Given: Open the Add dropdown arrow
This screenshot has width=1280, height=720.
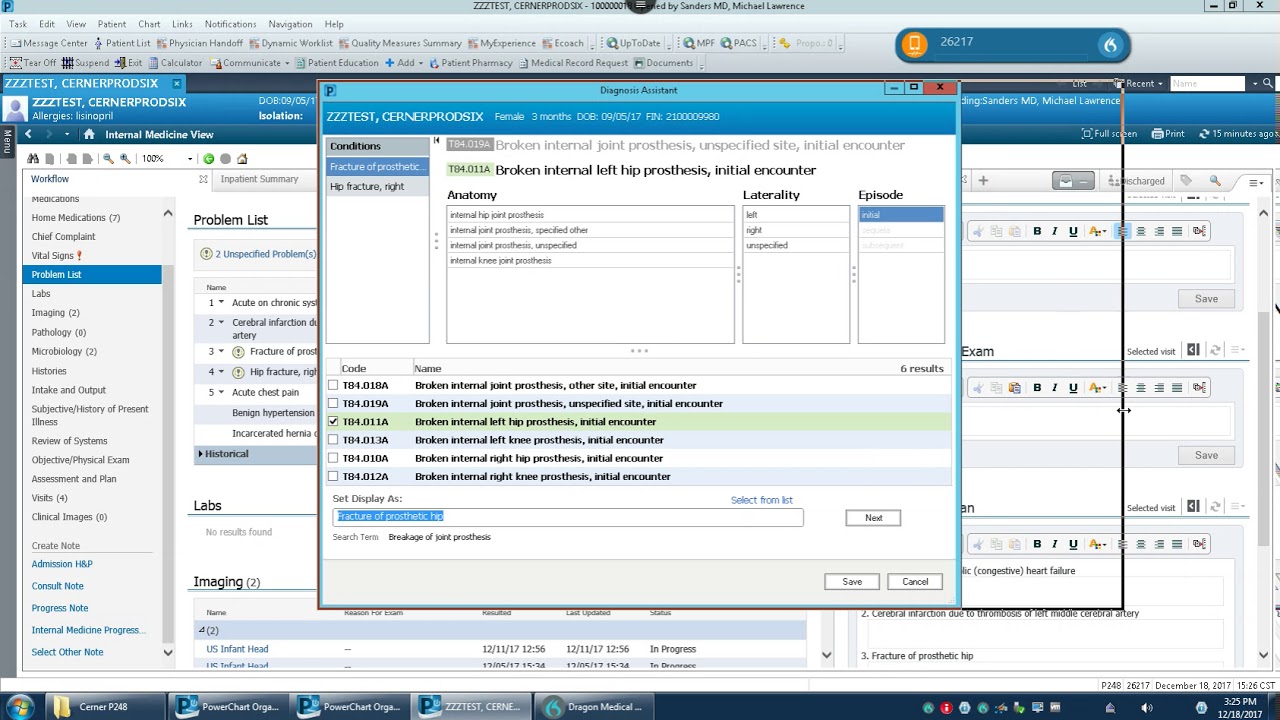Looking at the screenshot, I should 421,63.
